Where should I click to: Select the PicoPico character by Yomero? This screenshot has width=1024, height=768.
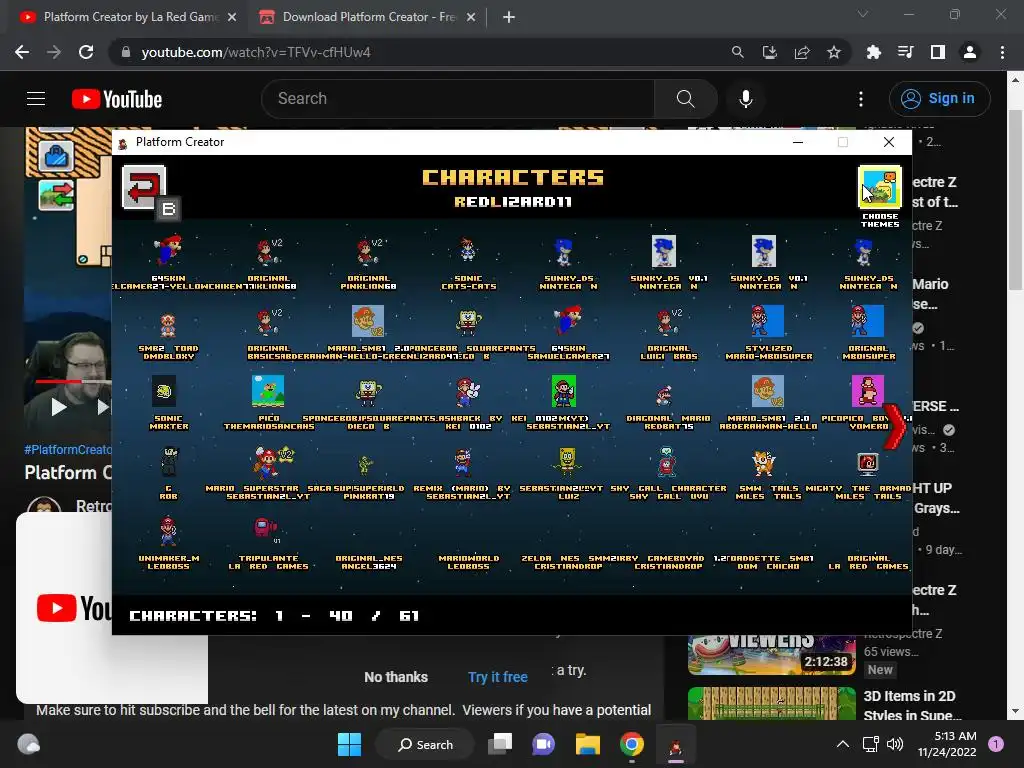coord(867,391)
